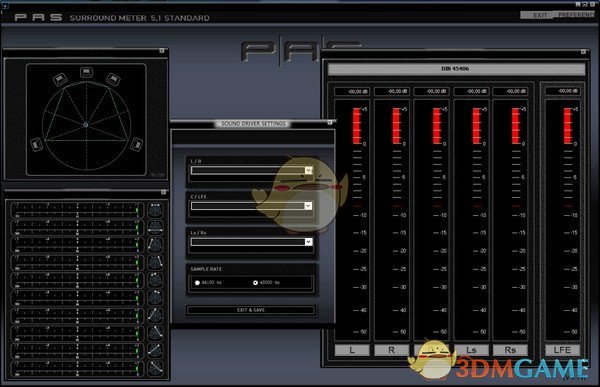Click the front right speaker icon in scope
Screen dimensions: 600x387
click(x=113, y=79)
